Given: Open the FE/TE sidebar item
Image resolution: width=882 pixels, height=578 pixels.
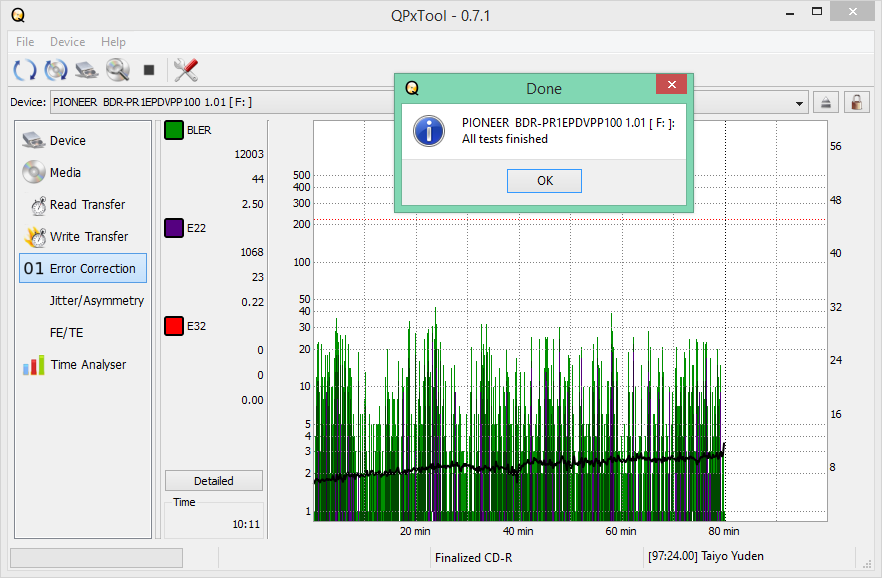Looking at the screenshot, I should (x=83, y=332).
